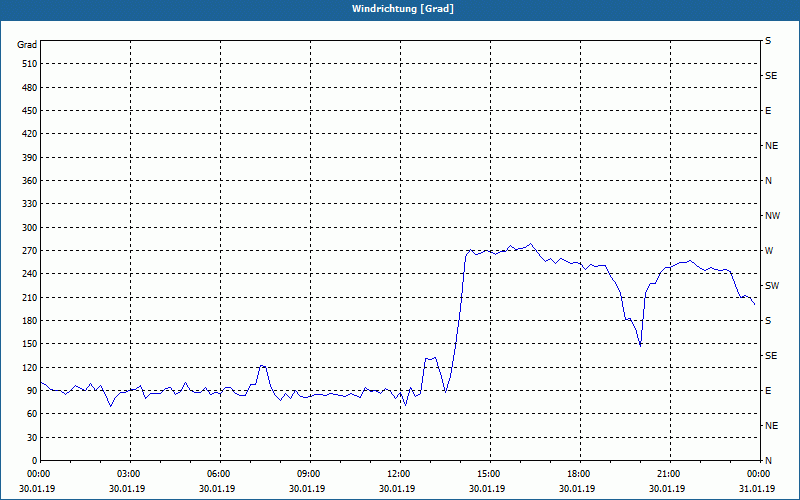Select the 21:00 time label
Screen dimensions: 800x500
click(x=670, y=474)
